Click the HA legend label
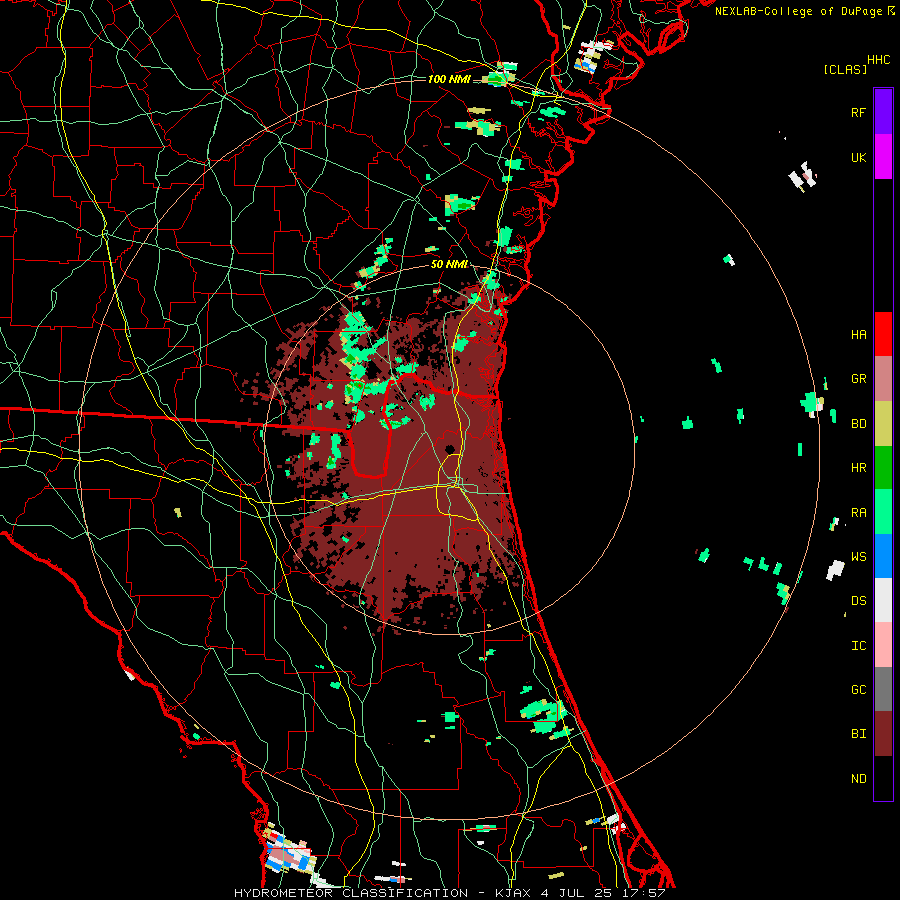Image resolution: width=900 pixels, height=900 pixels. (858, 334)
